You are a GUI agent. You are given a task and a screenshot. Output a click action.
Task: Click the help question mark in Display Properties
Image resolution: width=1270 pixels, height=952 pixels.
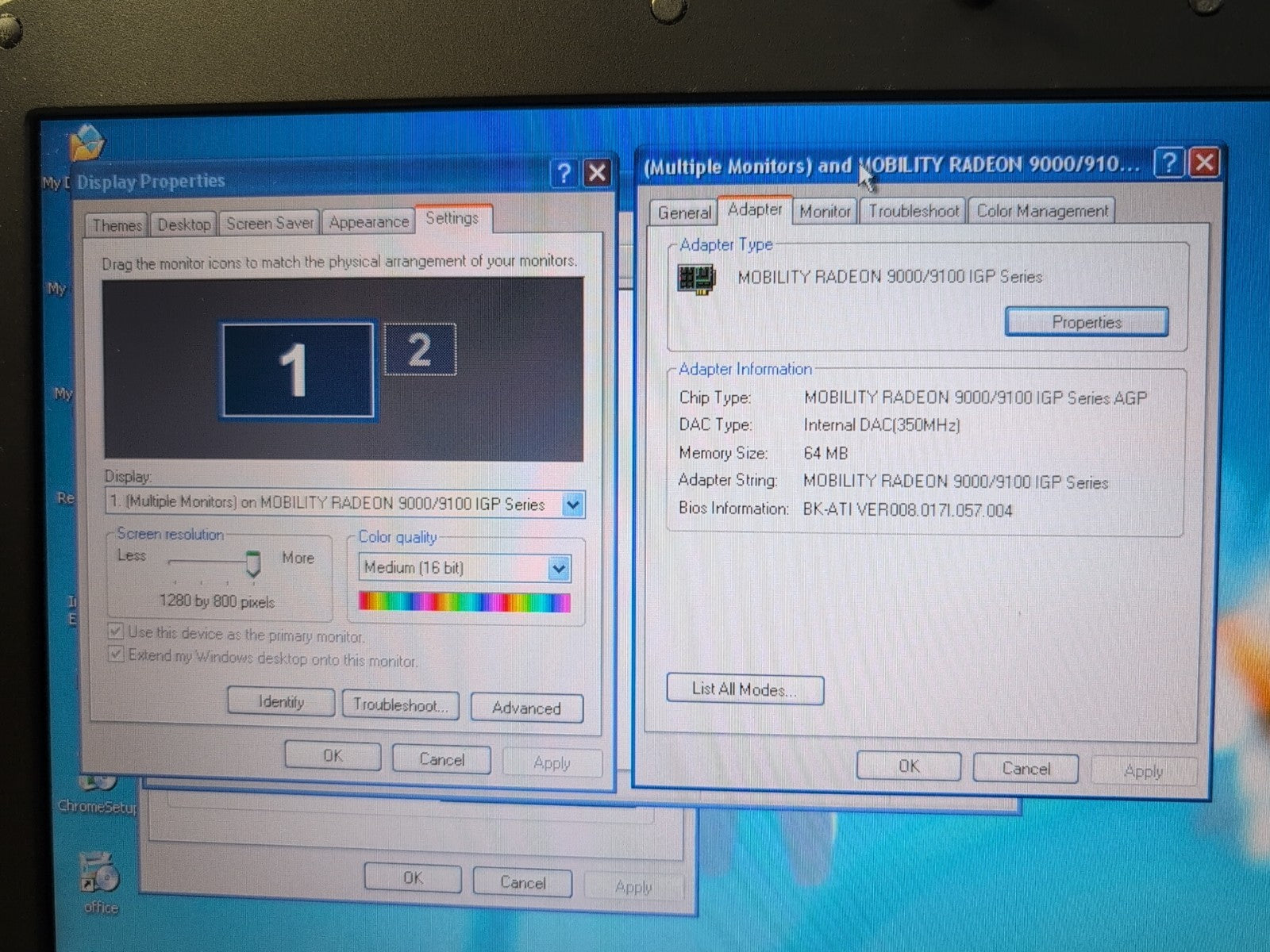(564, 173)
